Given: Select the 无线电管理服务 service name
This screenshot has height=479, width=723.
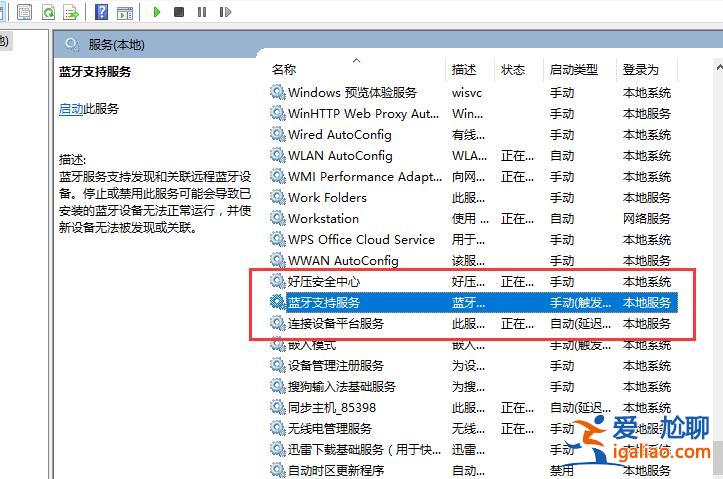Looking at the screenshot, I should (330, 428).
